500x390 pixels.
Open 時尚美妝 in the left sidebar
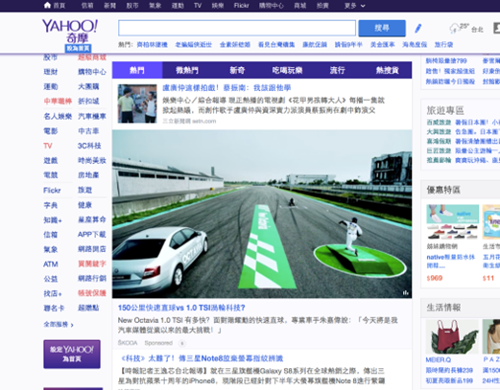click(x=92, y=160)
